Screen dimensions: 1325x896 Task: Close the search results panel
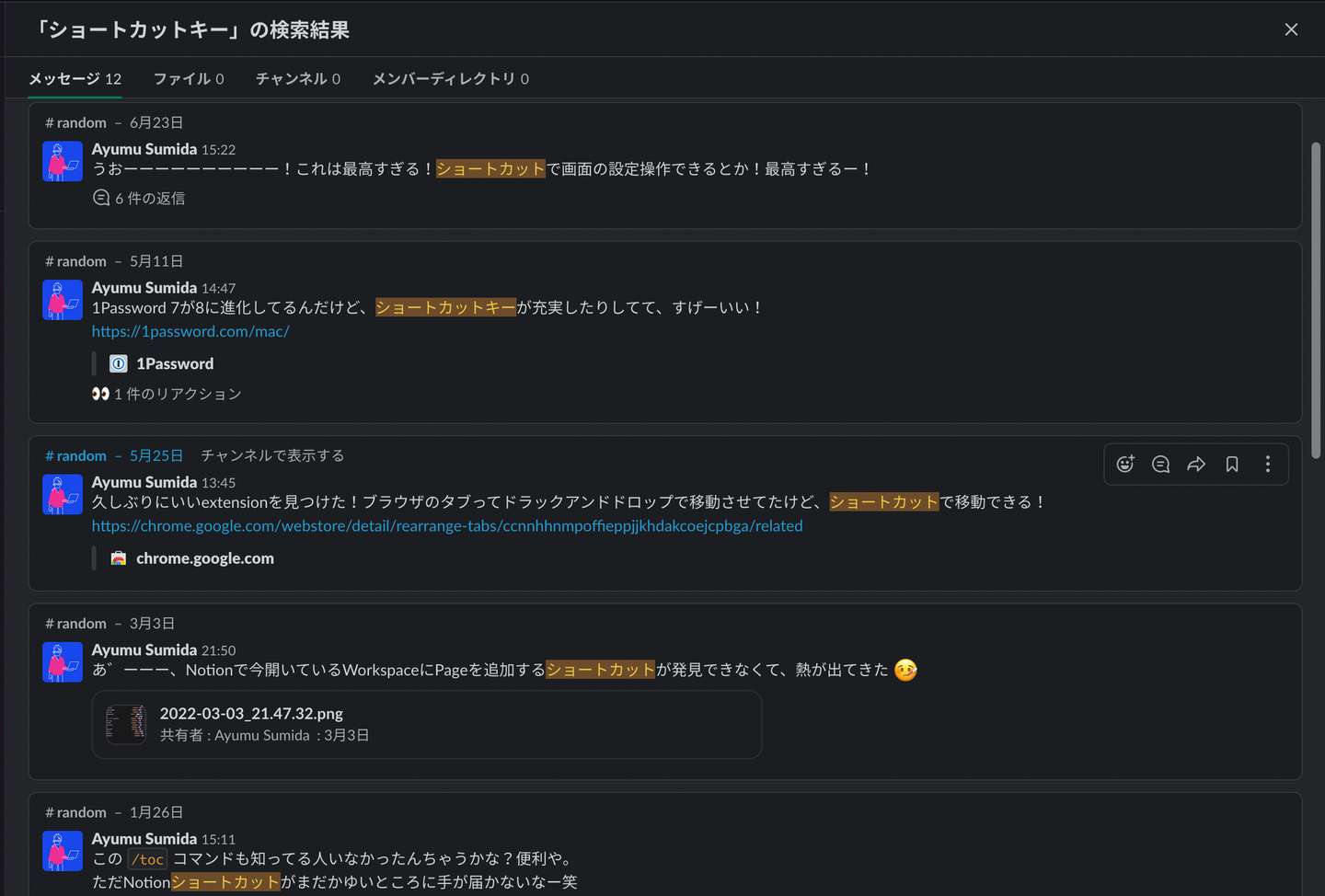coord(1291,29)
